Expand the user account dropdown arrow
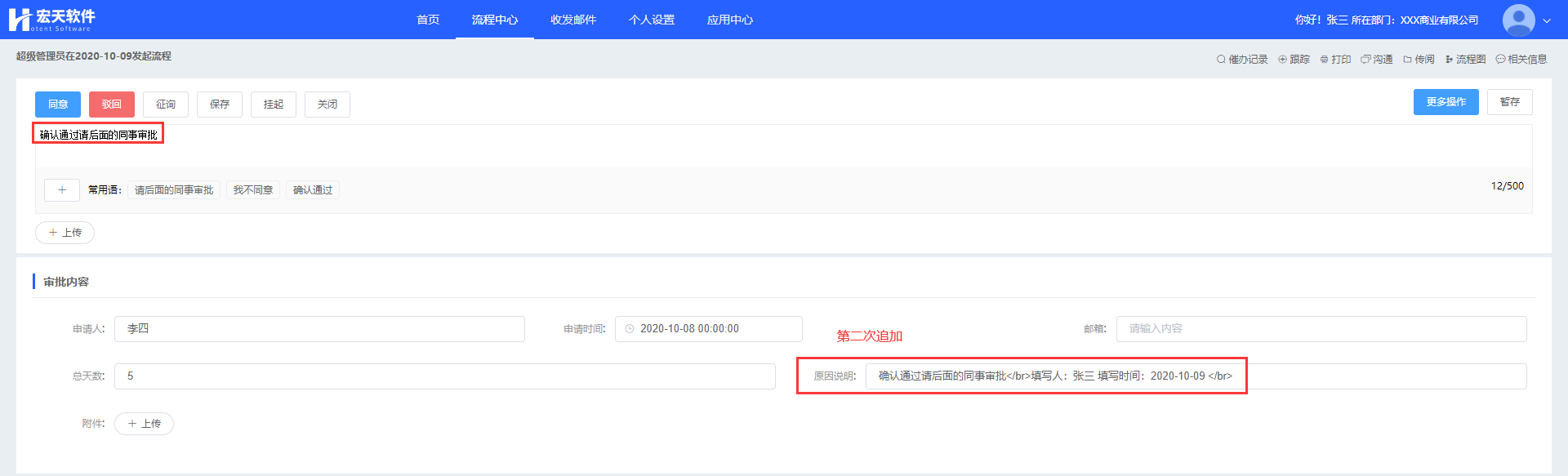The width and height of the screenshot is (1568, 476). (x=1547, y=20)
